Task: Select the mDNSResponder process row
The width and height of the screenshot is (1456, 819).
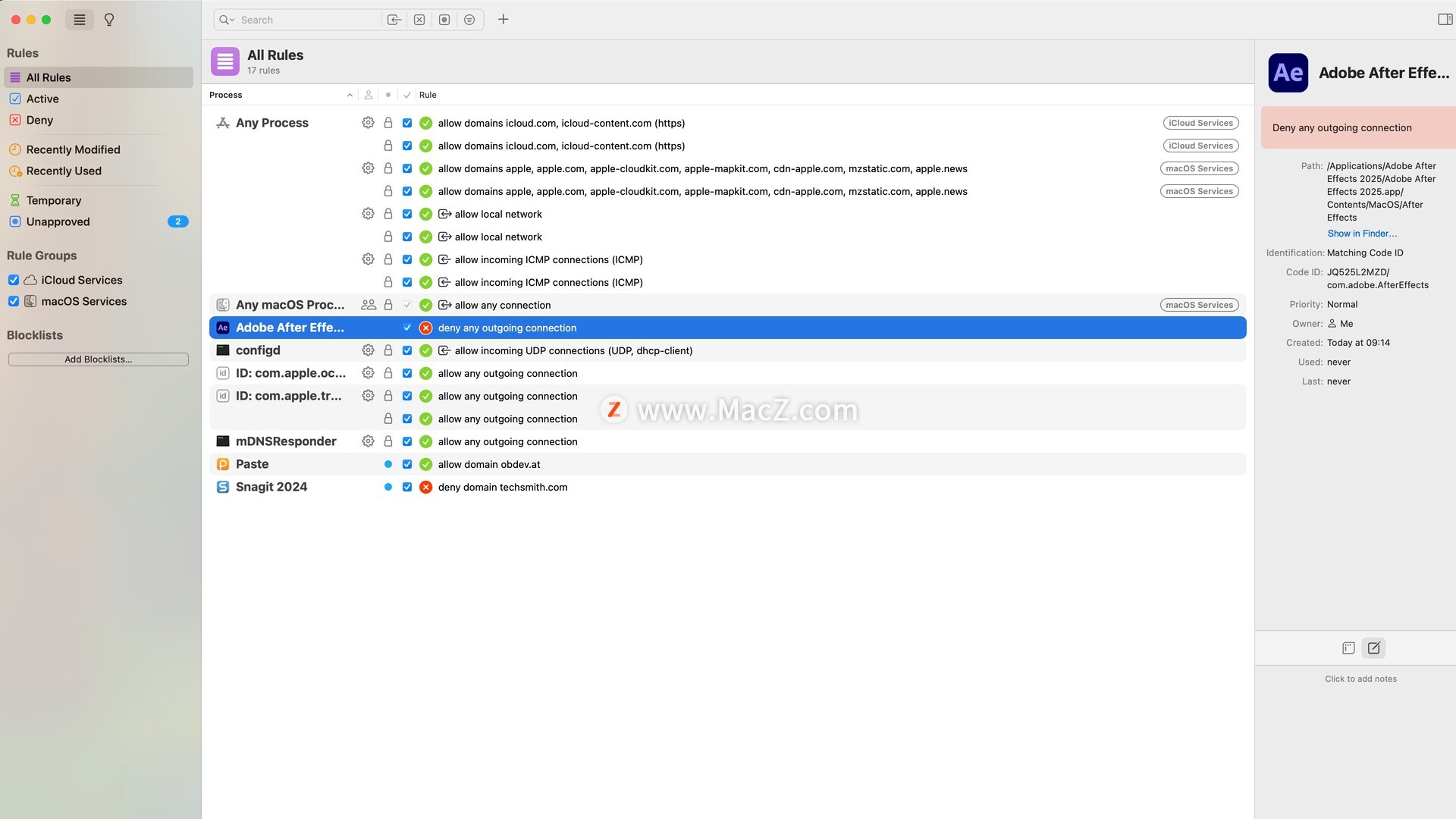Action: coord(728,441)
